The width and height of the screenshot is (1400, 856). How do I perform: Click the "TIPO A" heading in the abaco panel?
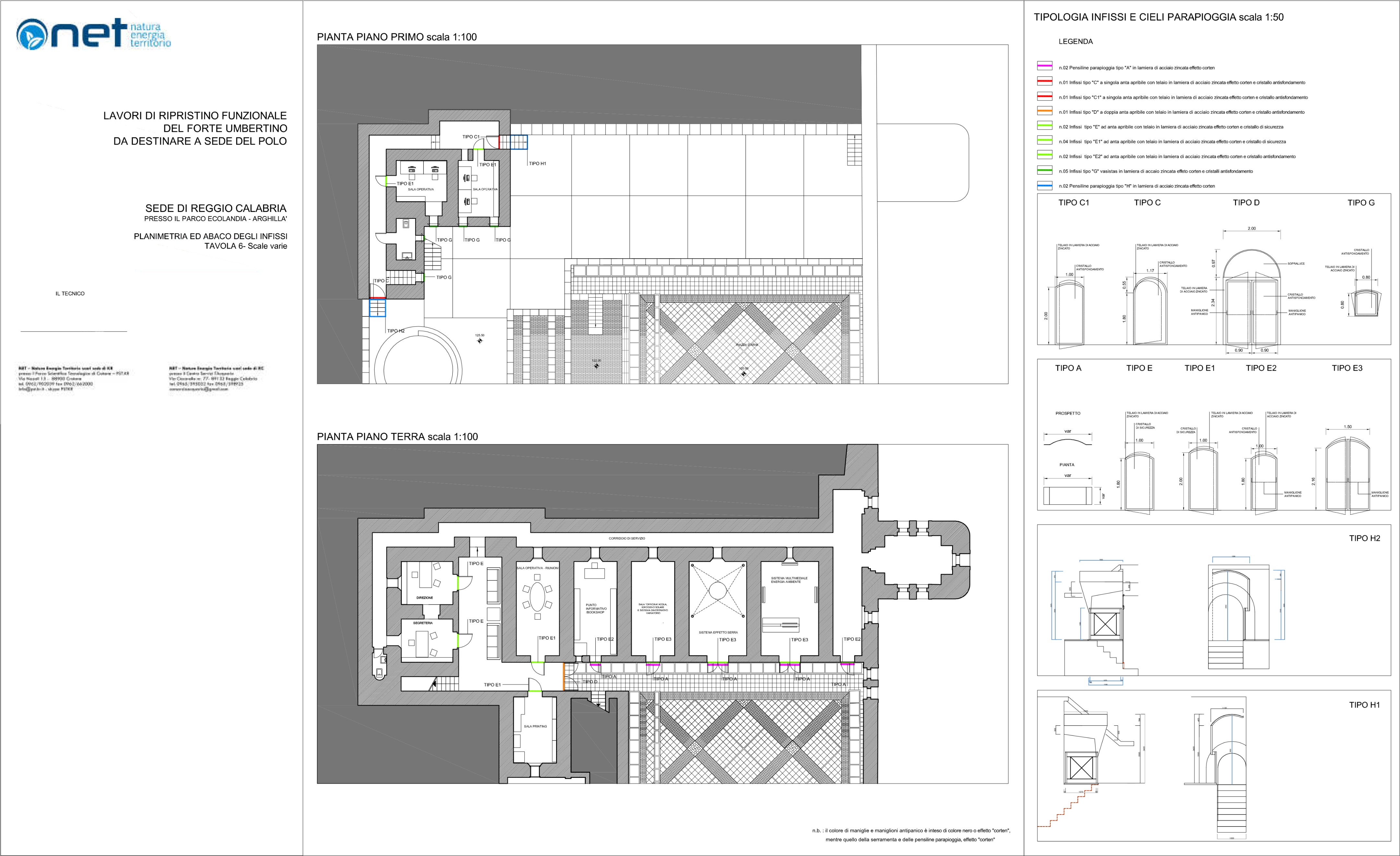[x=1068, y=368]
